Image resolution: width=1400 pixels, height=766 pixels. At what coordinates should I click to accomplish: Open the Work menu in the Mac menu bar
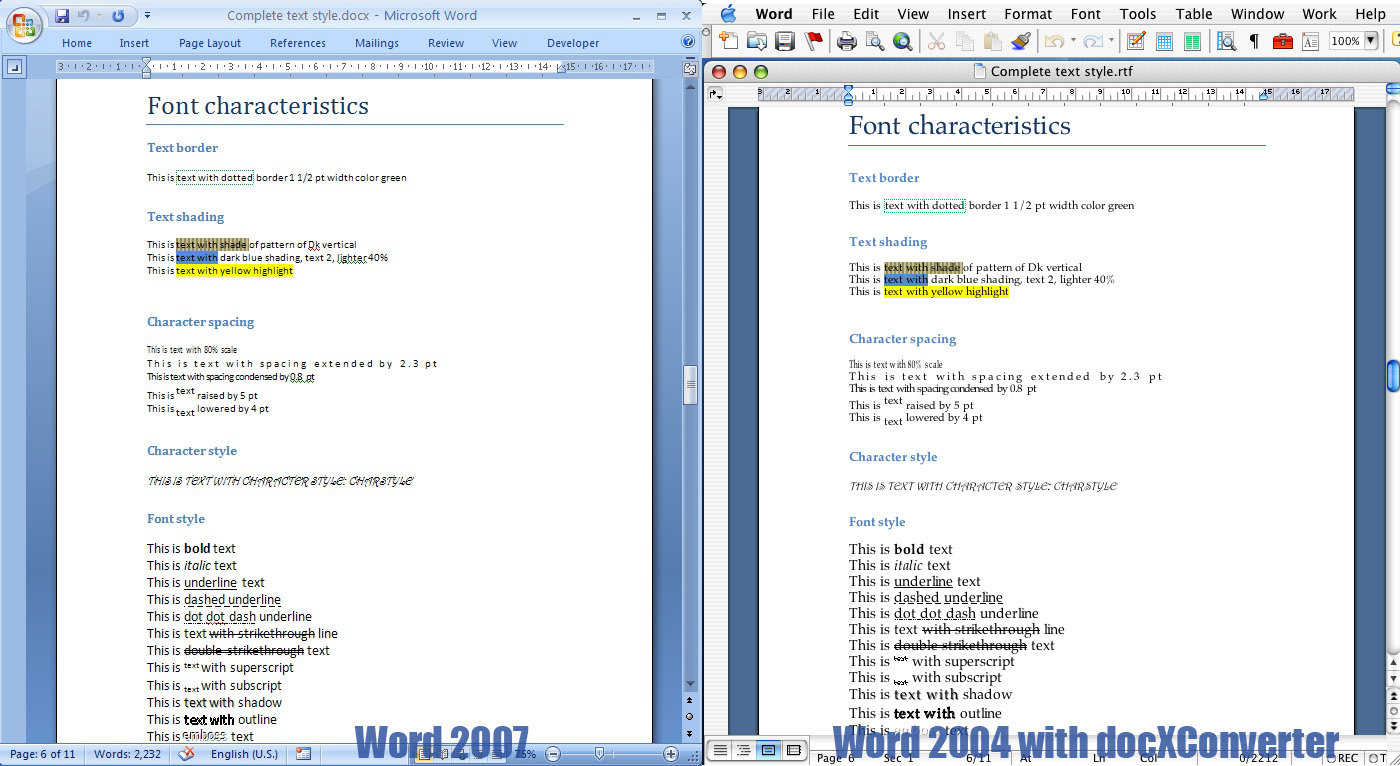pyautogui.click(x=1319, y=14)
